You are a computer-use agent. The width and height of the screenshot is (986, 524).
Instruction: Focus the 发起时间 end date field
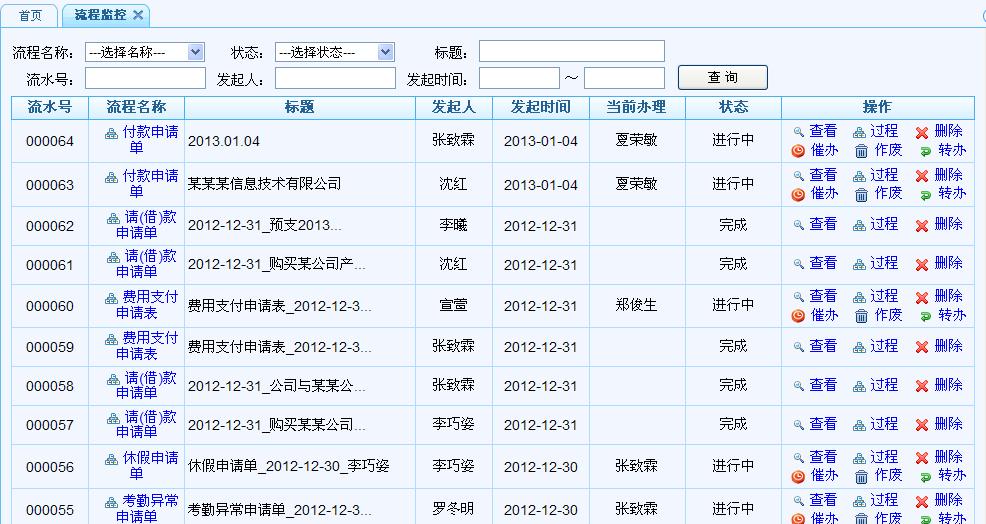(624, 79)
